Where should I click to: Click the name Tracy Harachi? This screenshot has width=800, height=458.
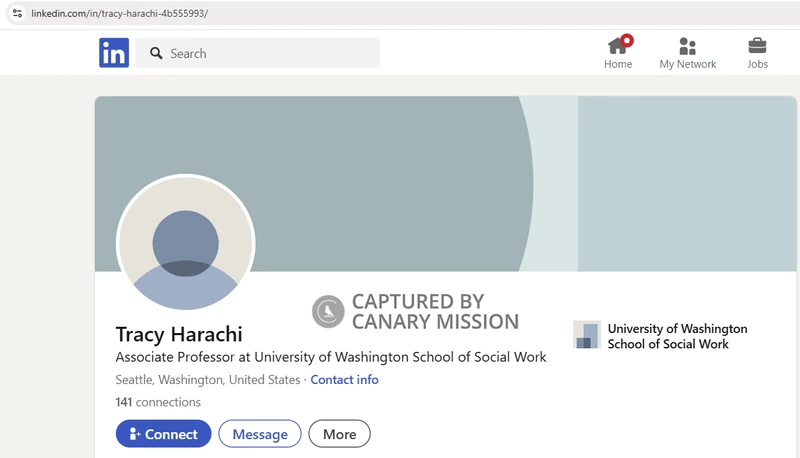[179, 334]
